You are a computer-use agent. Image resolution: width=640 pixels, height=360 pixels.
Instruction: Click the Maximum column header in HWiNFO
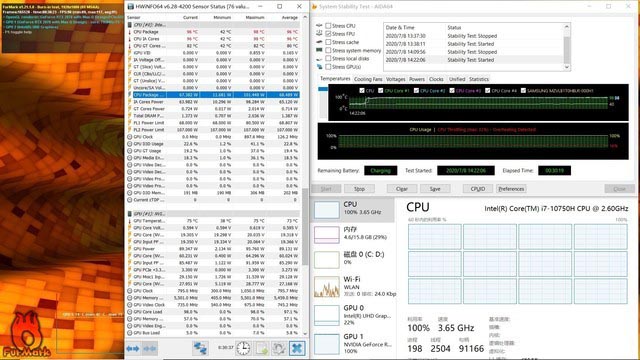pyautogui.click(x=255, y=18)
